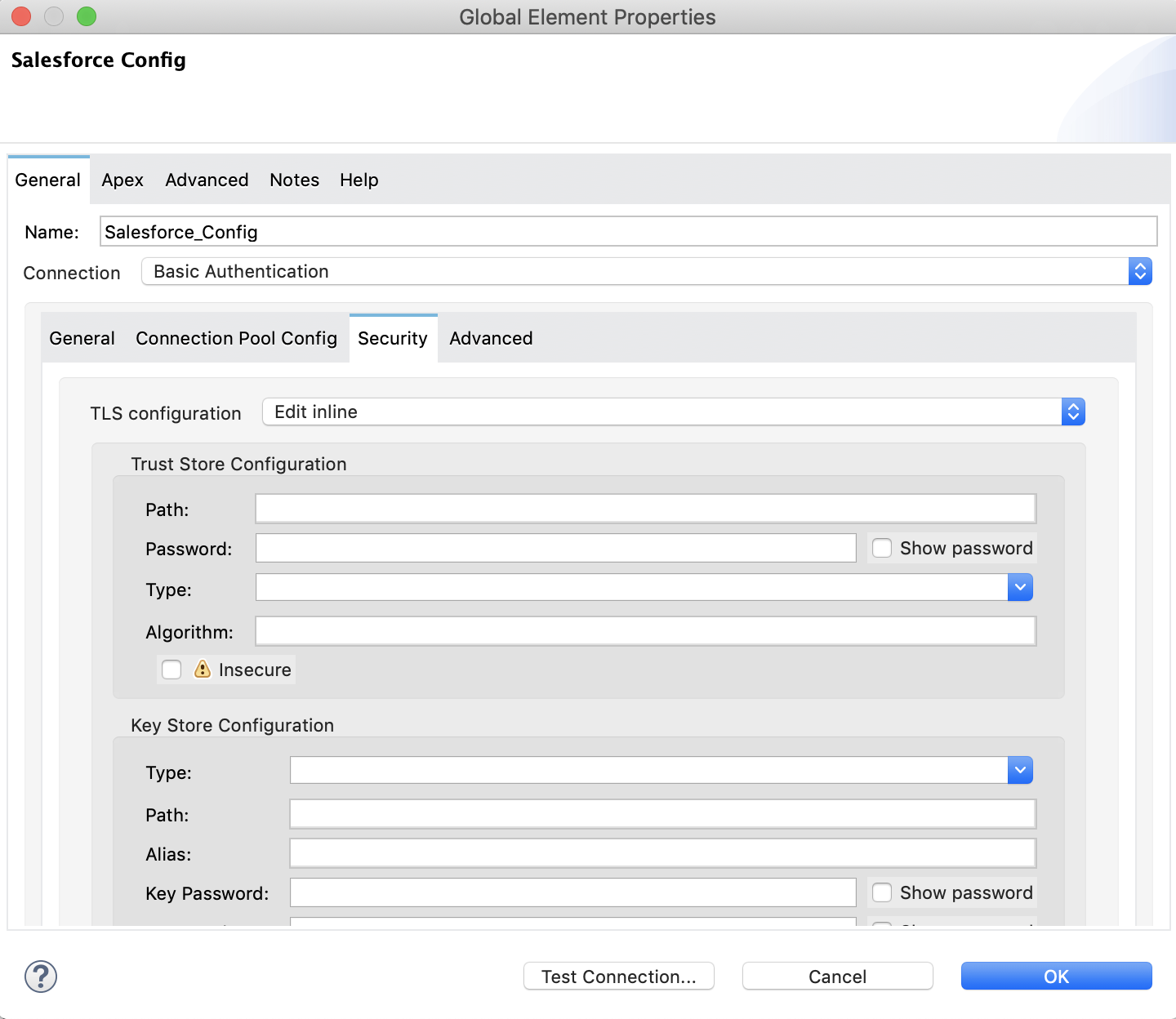Click the Trust Store Algorithm field

point(645,631)
